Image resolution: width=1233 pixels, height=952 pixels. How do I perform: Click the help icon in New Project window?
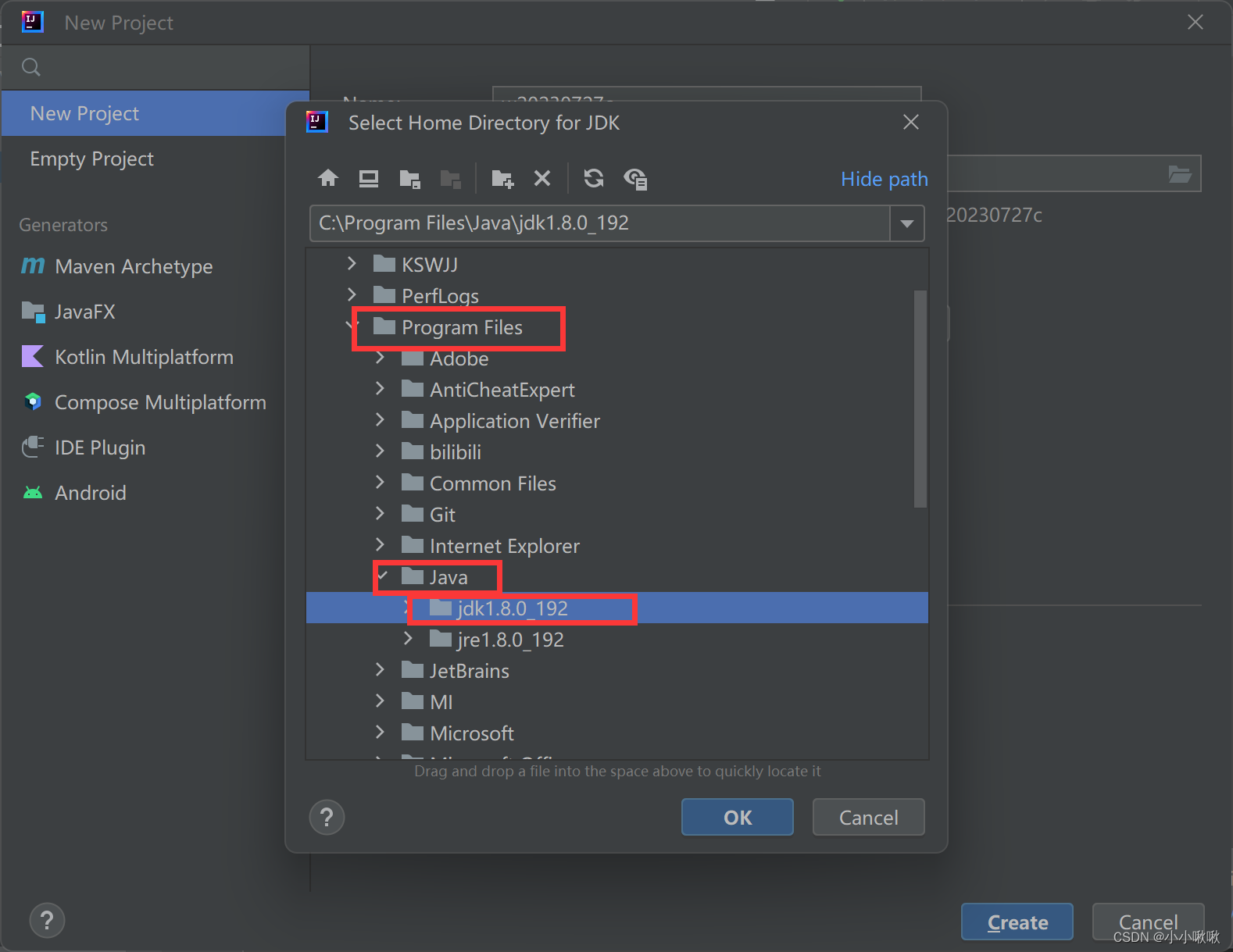pos(47,921)
